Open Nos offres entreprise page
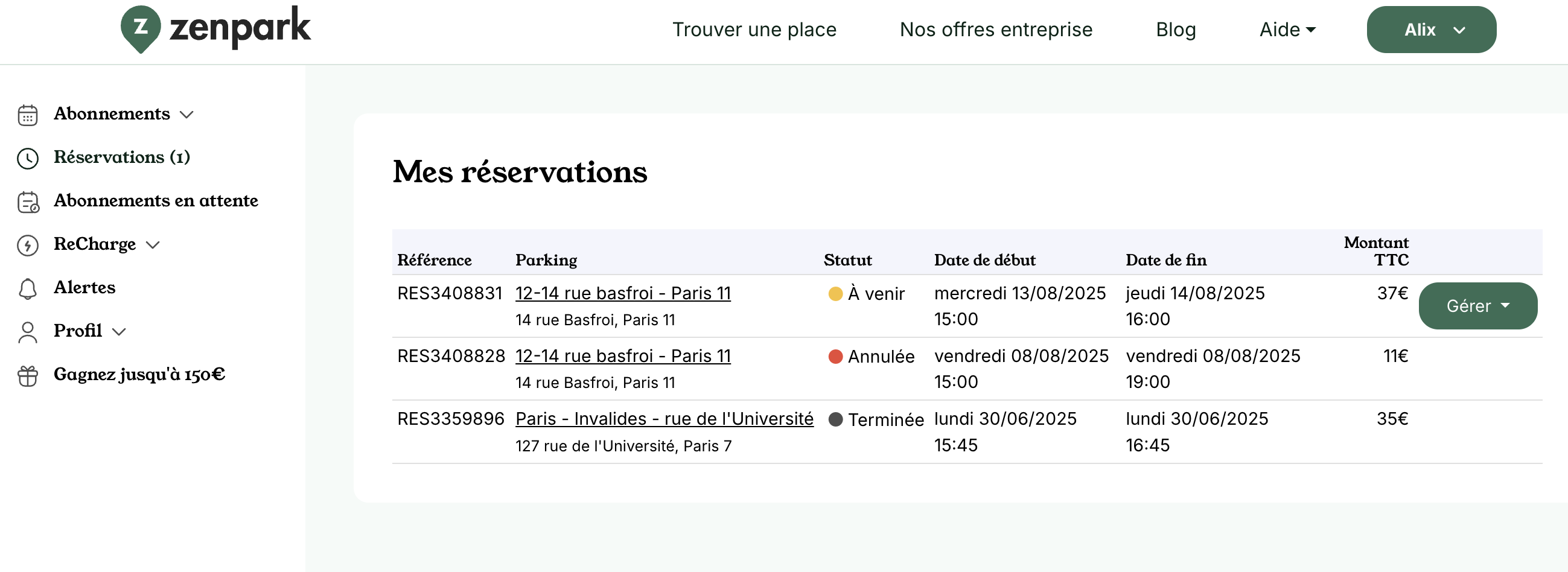This screenshot has width=1568, height=572. [996, 29]
